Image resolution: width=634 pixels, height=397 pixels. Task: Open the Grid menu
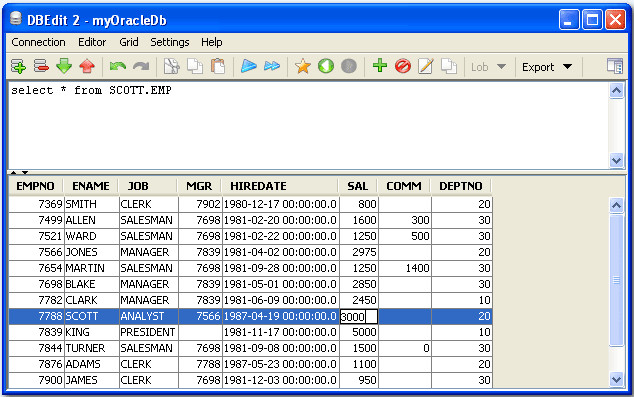[129, 42]
